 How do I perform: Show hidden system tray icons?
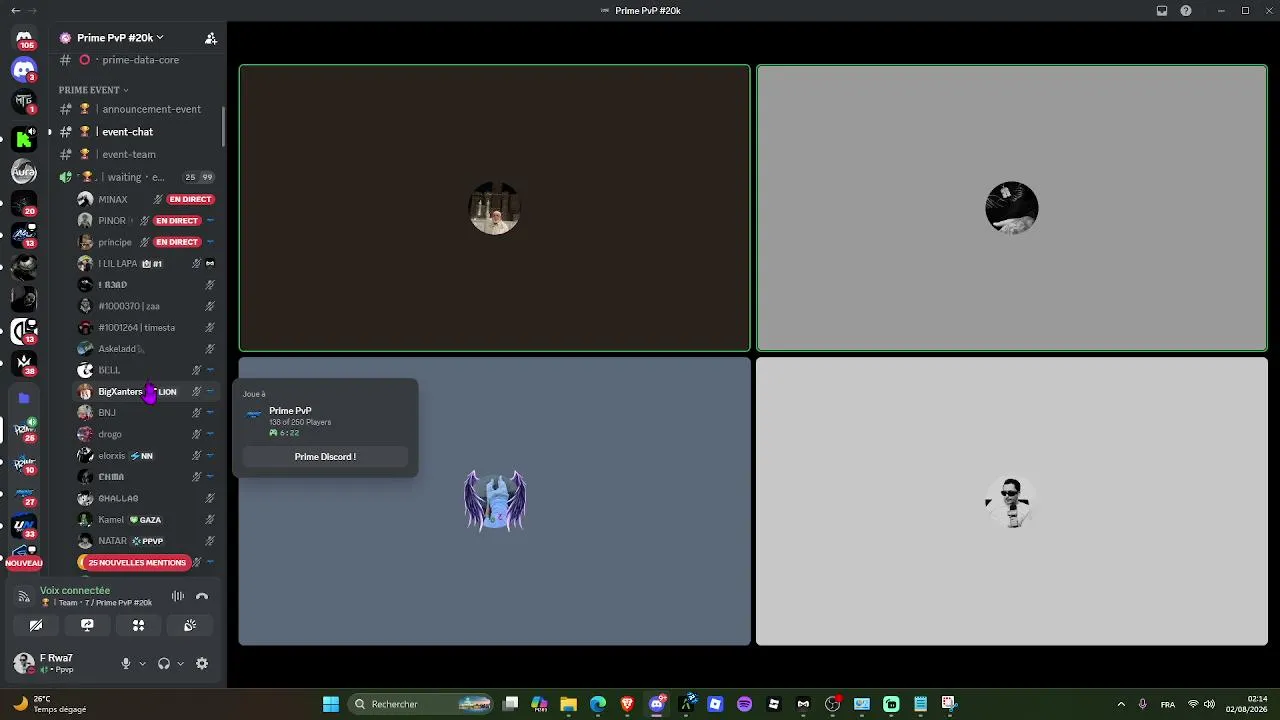coord(1121,704)
